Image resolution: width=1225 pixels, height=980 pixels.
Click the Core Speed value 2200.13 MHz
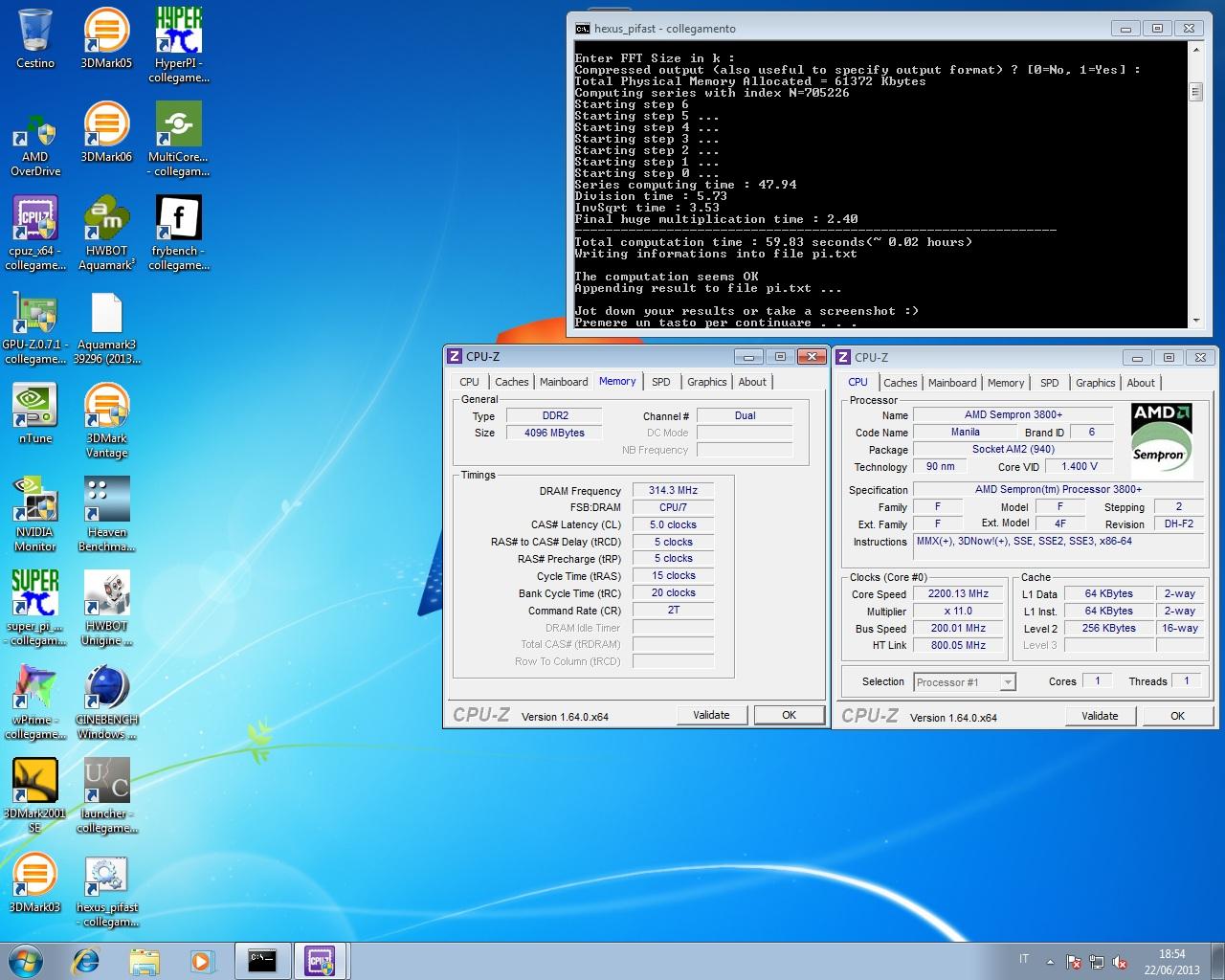pos(958,593)
